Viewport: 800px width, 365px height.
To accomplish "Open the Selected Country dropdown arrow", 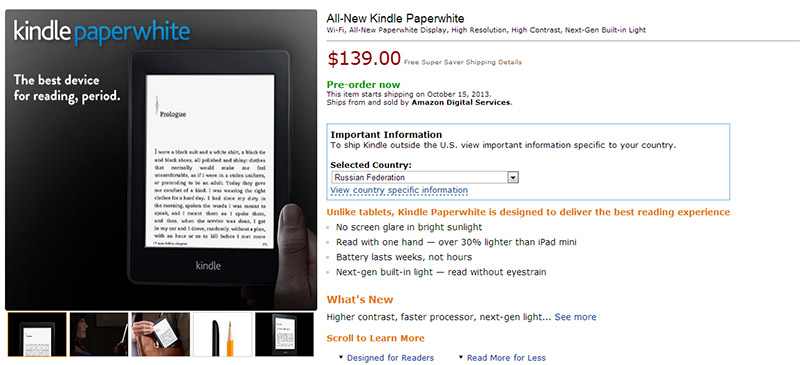I will point(513,177).
